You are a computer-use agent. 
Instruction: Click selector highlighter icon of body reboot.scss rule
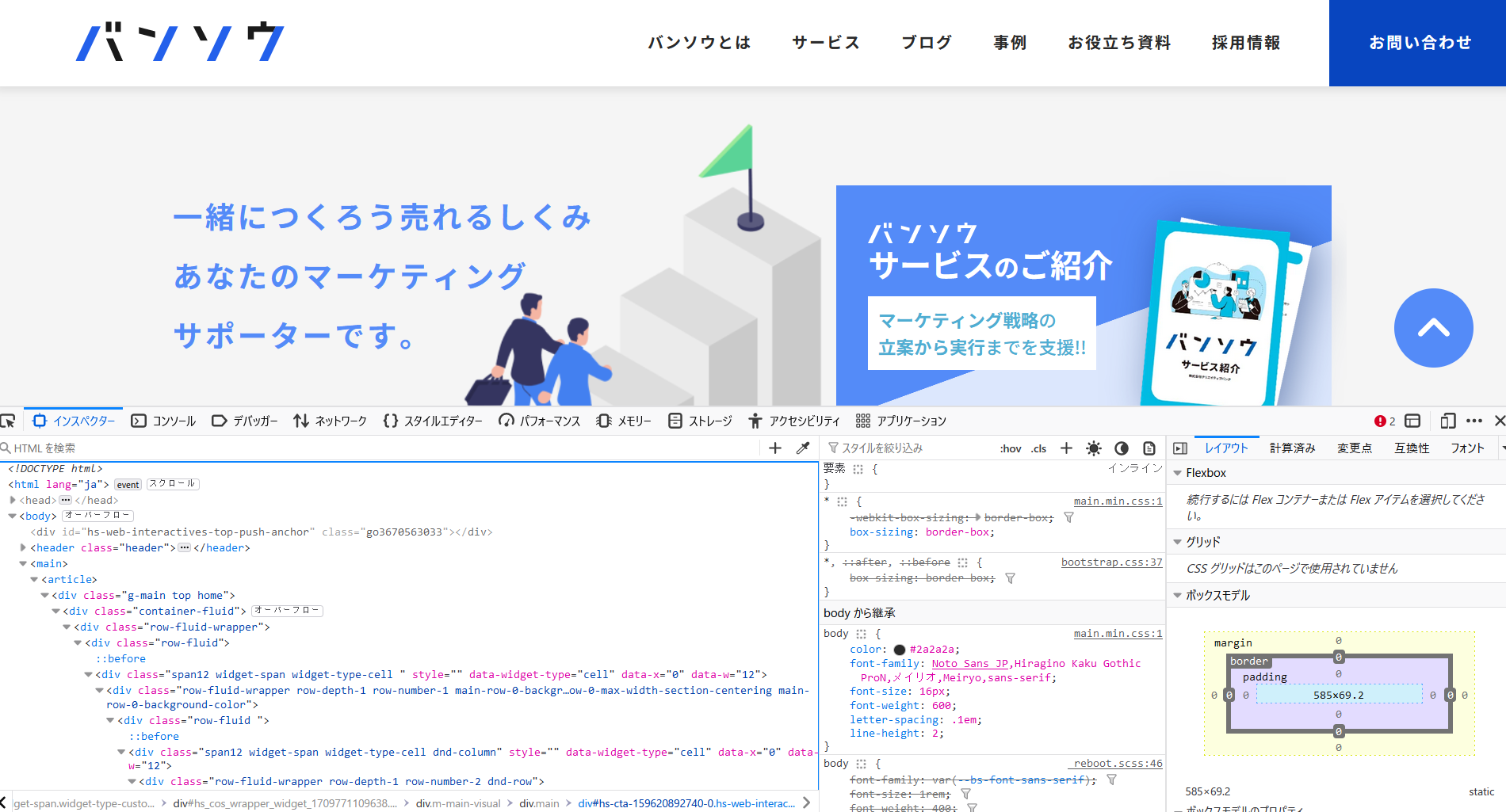click(861, 764)
